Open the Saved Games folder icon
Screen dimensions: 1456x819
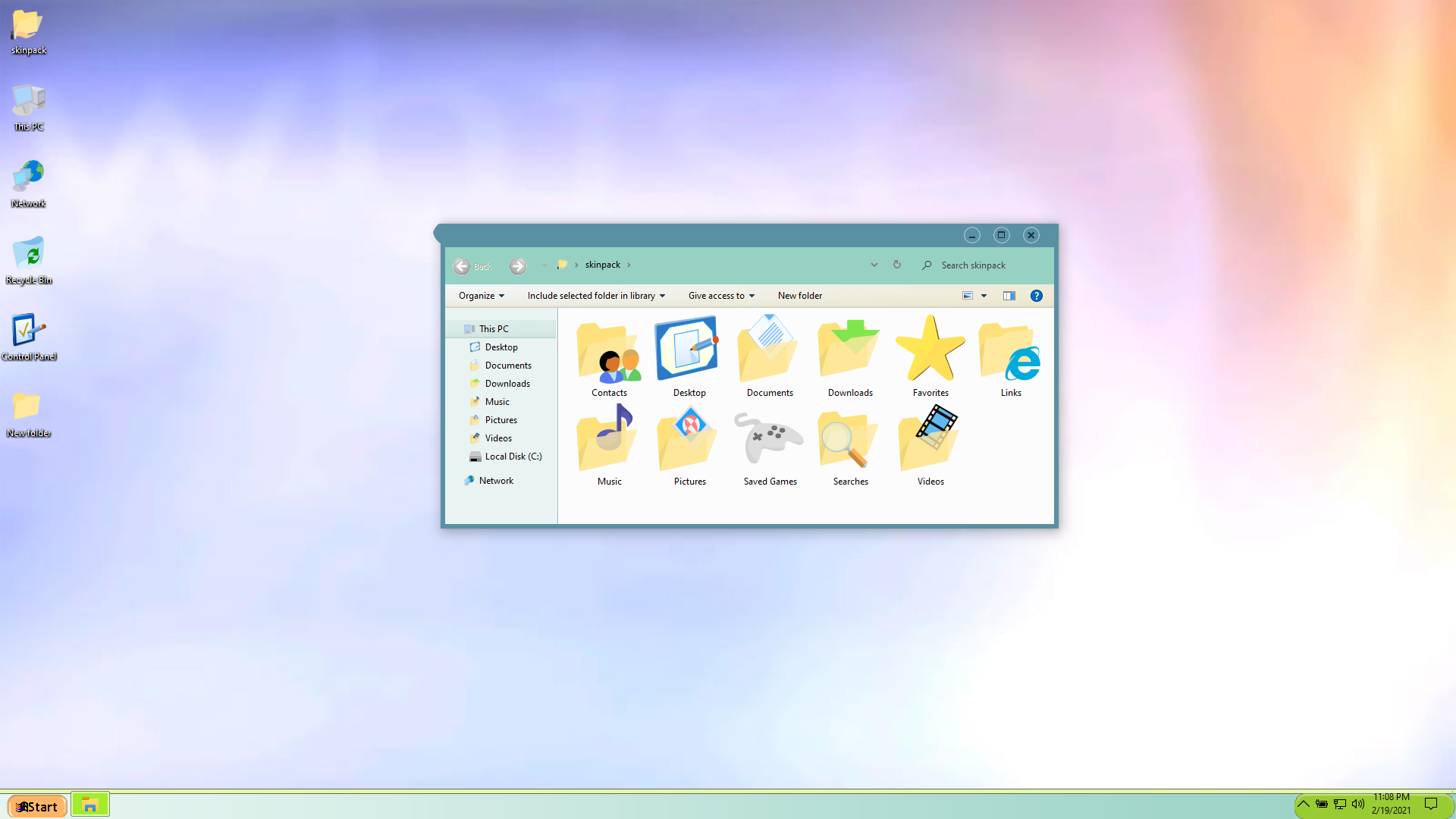point(770,440)
